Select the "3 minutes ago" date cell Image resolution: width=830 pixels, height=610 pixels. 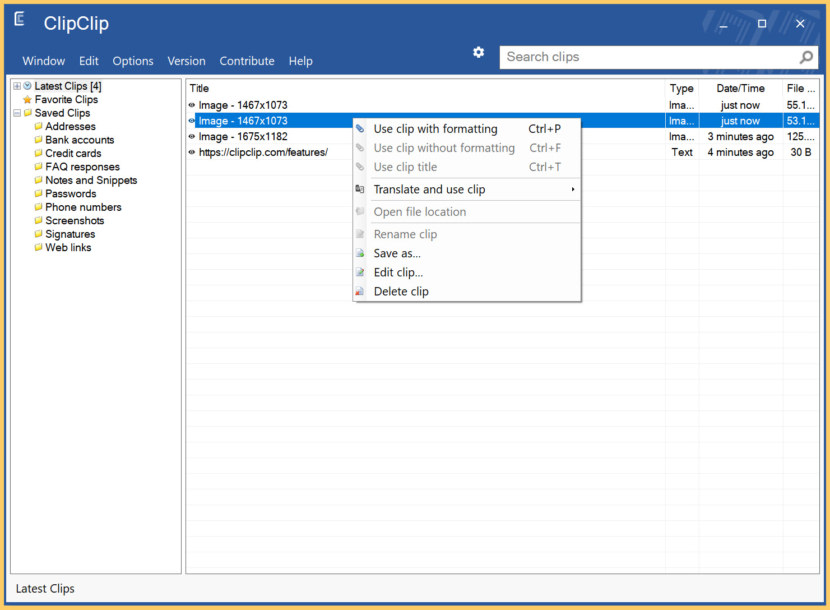(x=741, y=137)
